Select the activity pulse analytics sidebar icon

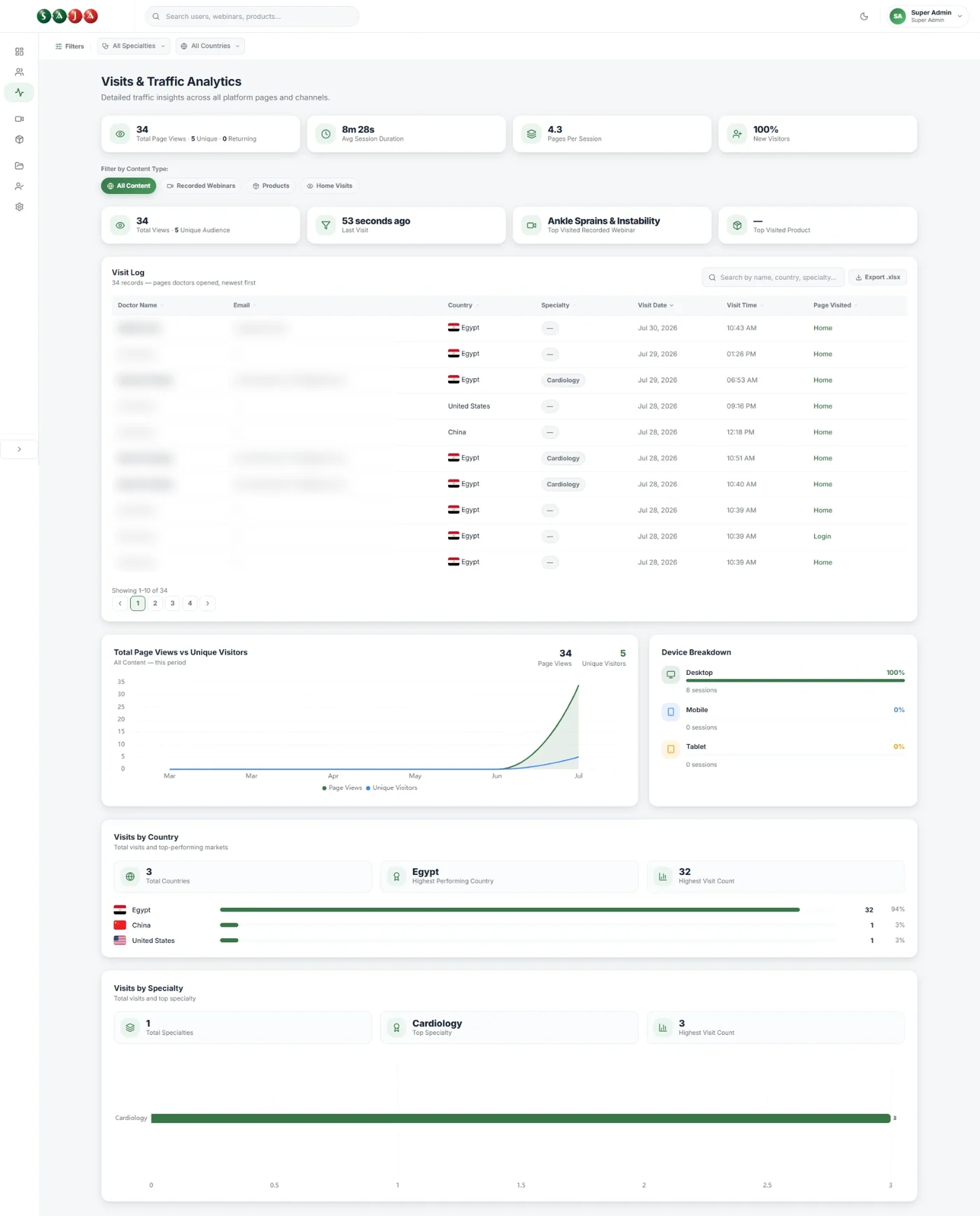[x=19, y=92]
